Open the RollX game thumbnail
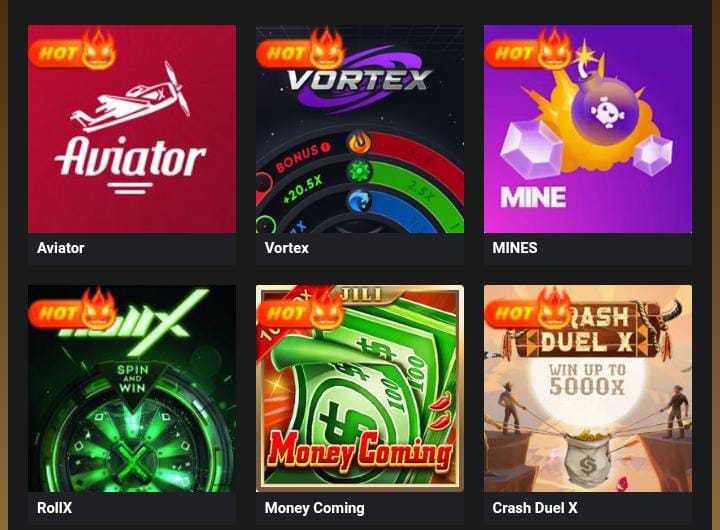Image resolution: width=720 pixels, height=530 pixels. [132, 389]
